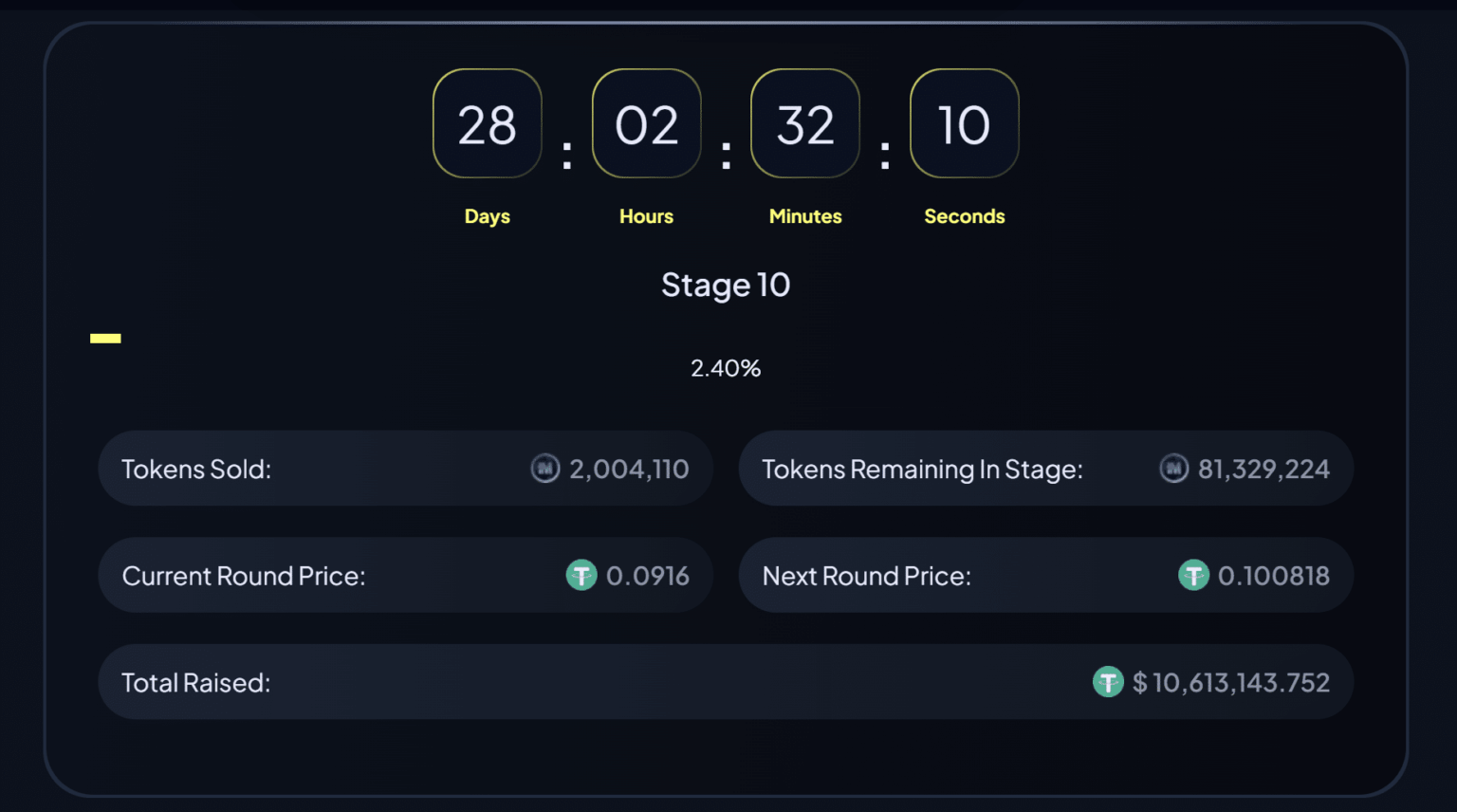Image resolution: width=1457 pixels, height=812 pixels.
Task: Select the Tether icon in Total Raised row
Action: coord(1108,682)
